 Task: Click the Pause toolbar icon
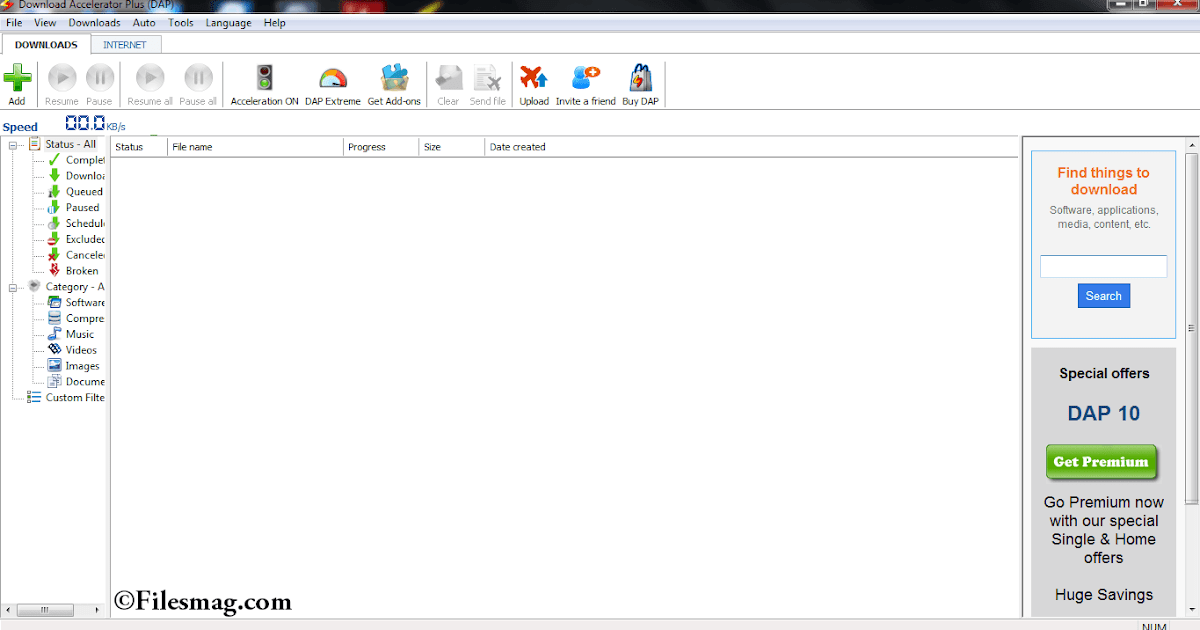click(99, 77)
